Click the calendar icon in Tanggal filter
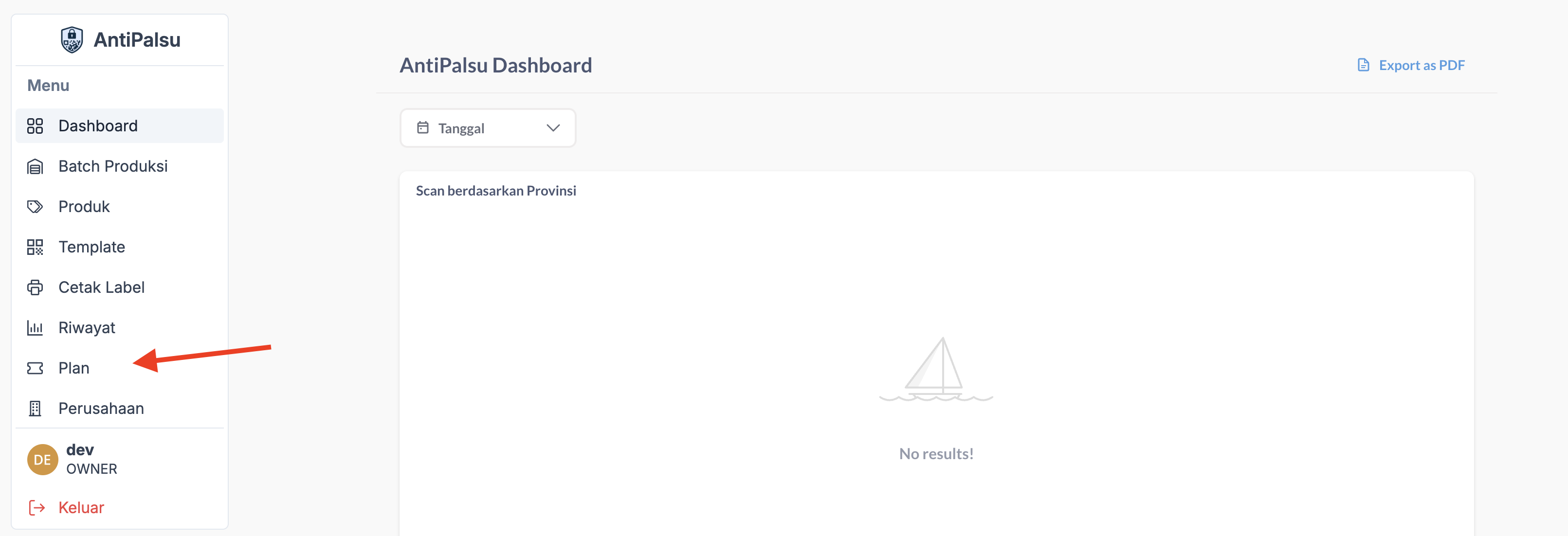Screen dimensions: 1568x536 pos(422,128)
